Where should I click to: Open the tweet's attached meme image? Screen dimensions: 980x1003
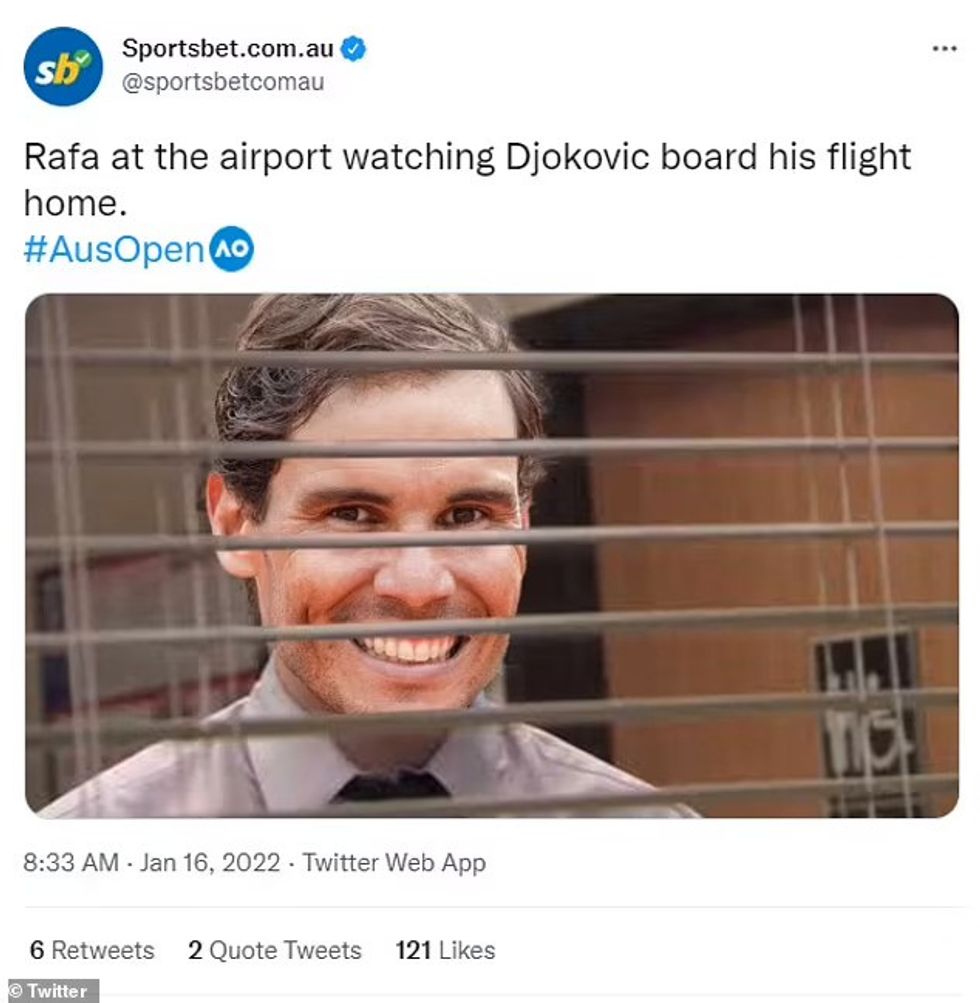491,555
